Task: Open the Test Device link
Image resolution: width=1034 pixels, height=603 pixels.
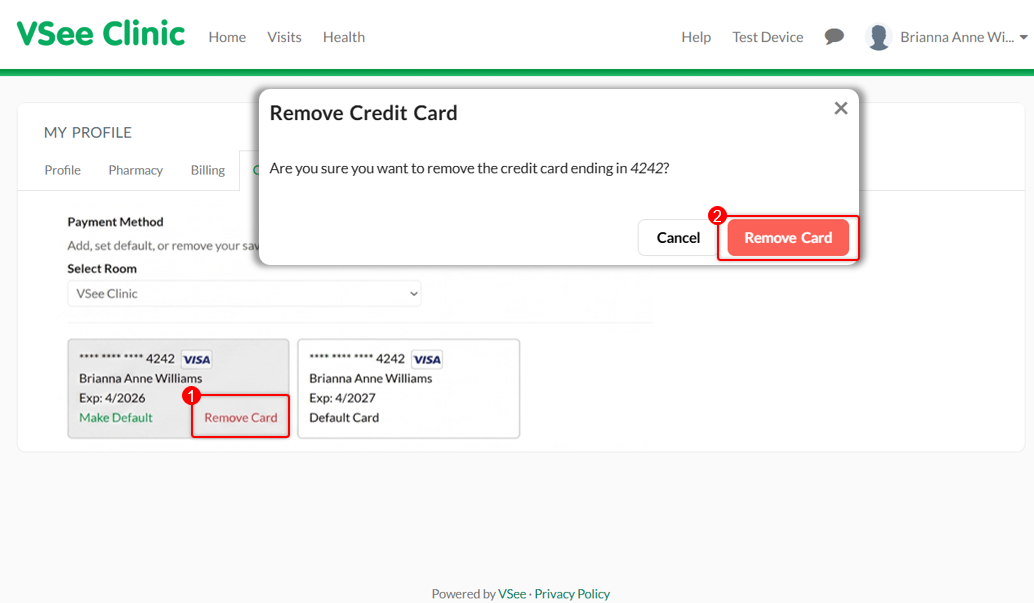Action: coord(767,37)
